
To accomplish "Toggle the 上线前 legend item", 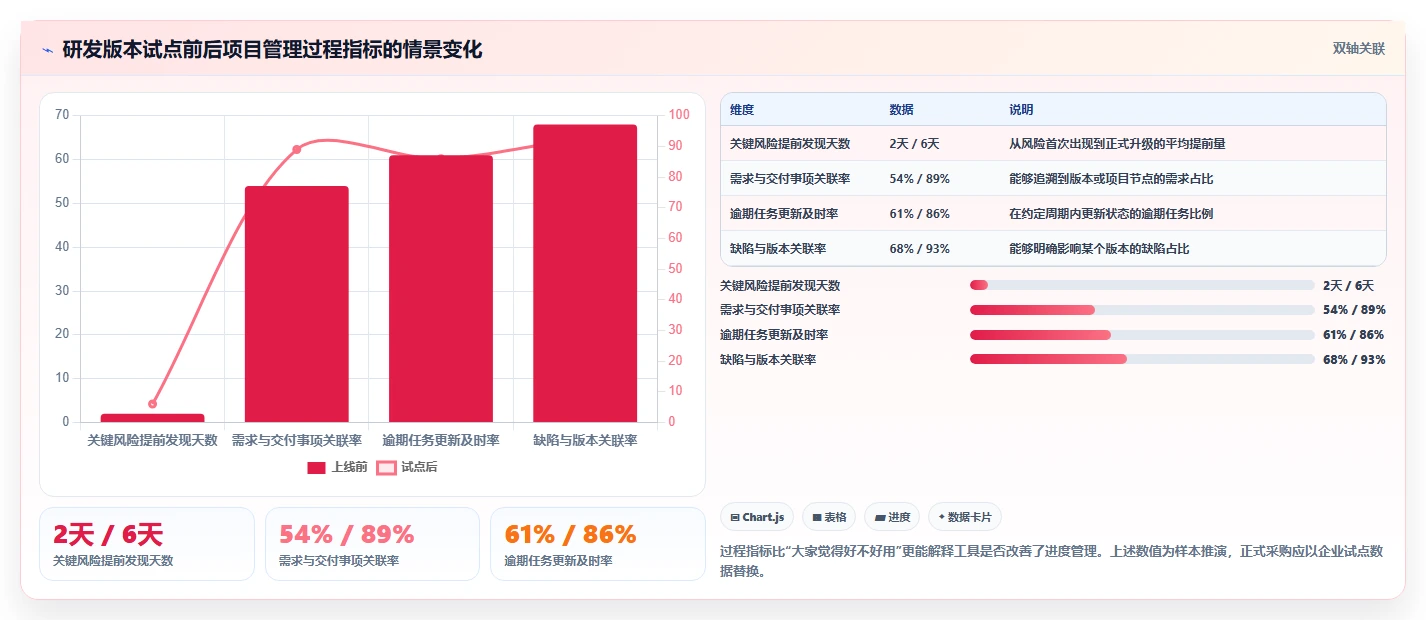I will [x=337, y=467].
